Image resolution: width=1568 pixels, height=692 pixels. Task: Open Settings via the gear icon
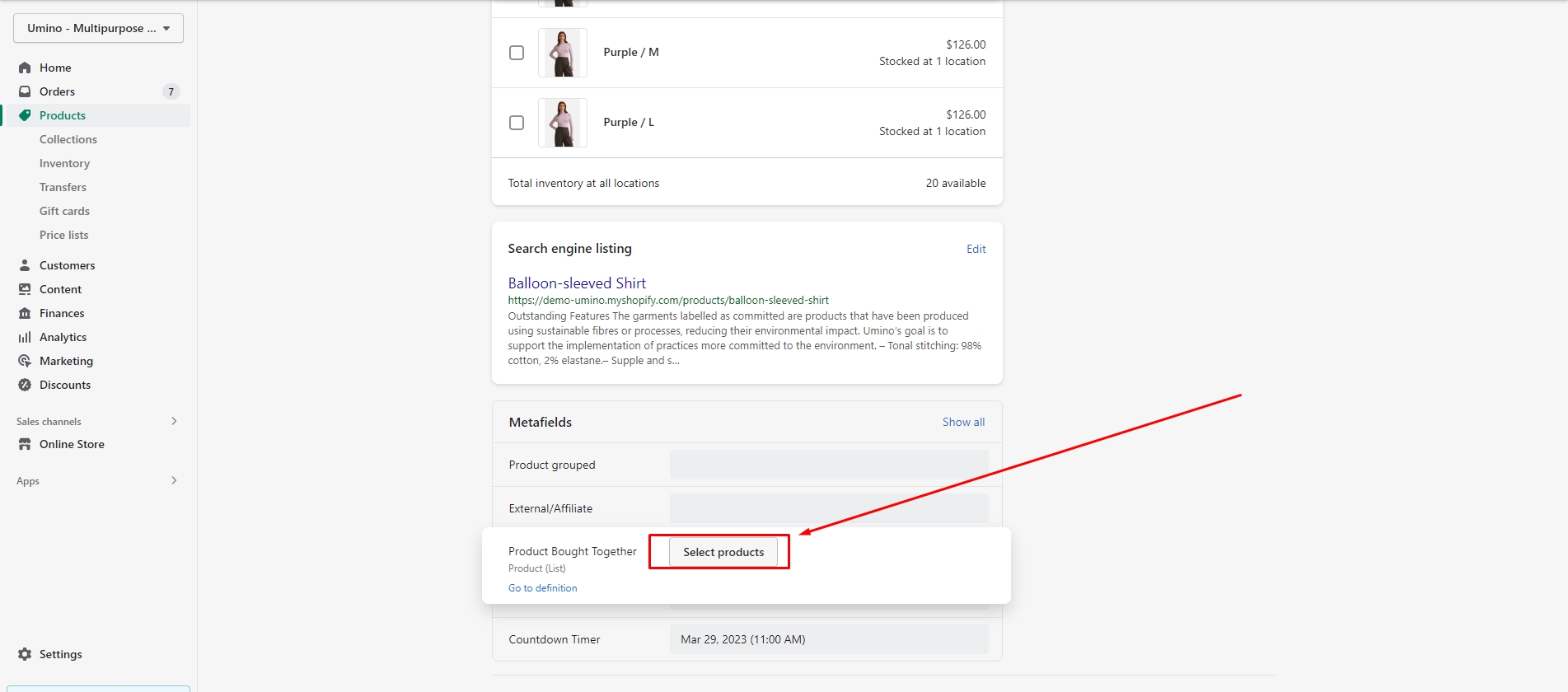(25, 654)
